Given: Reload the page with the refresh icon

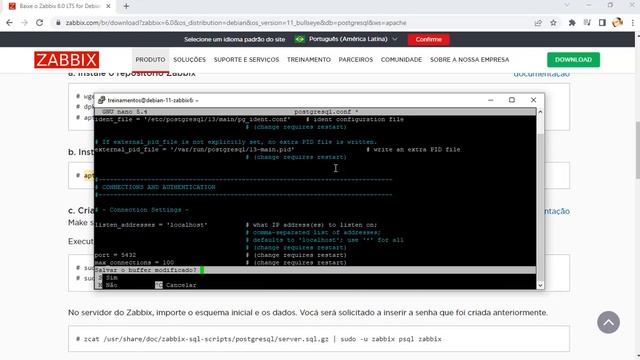Looking at the screenshot, I should coord(40,23).
